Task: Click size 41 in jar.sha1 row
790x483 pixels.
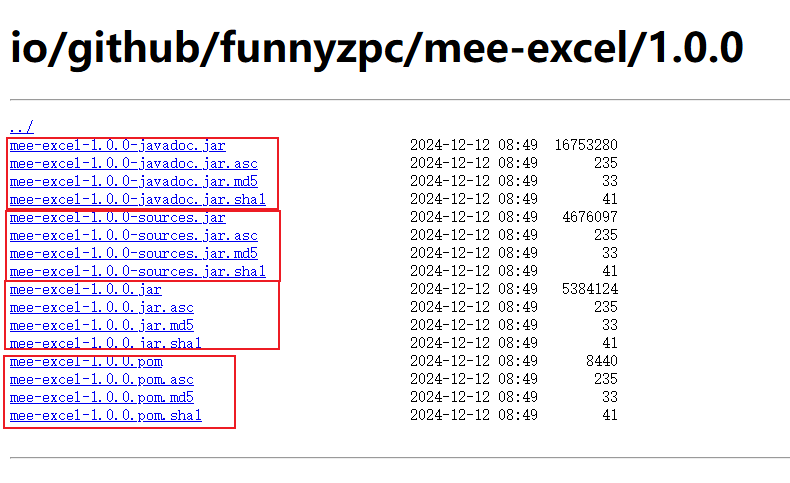Action: [x=610, y=343]
